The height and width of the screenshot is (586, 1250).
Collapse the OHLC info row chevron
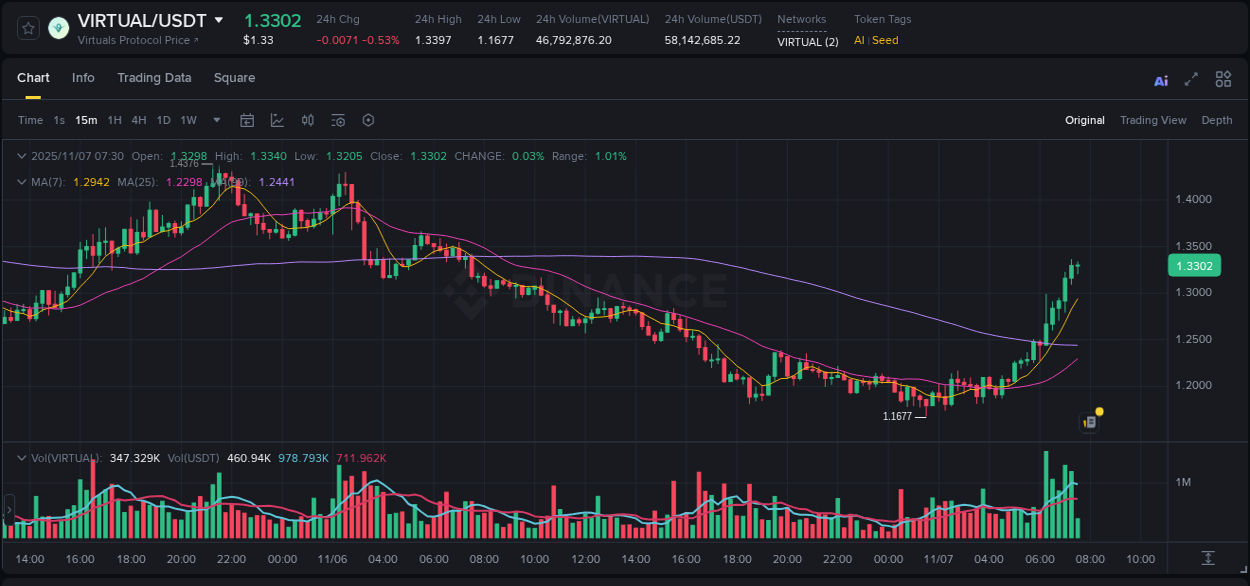[22, 156]
